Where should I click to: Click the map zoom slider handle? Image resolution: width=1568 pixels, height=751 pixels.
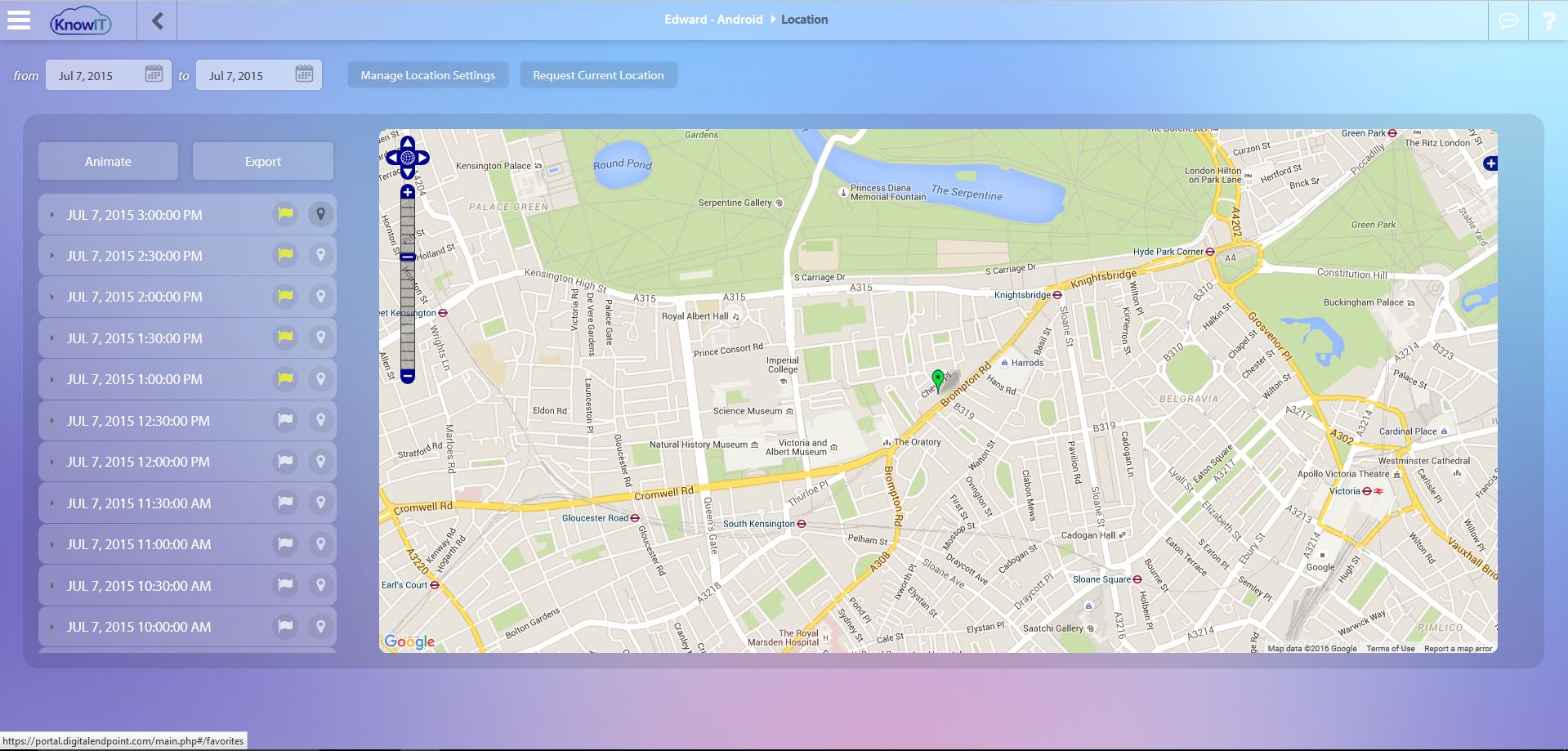pyautogui.click(x=407, y=257)
